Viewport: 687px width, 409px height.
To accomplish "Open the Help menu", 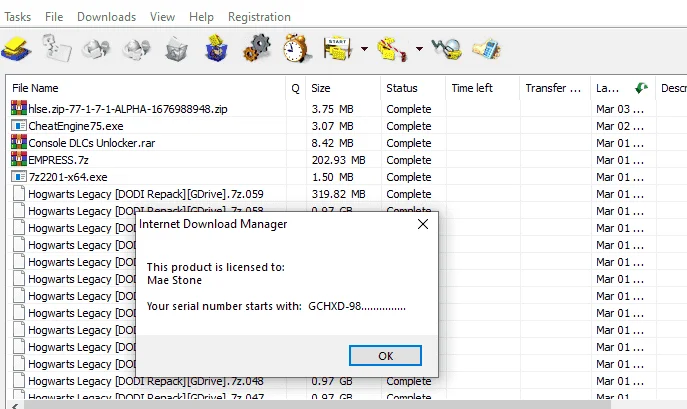I will pos(201,17).
